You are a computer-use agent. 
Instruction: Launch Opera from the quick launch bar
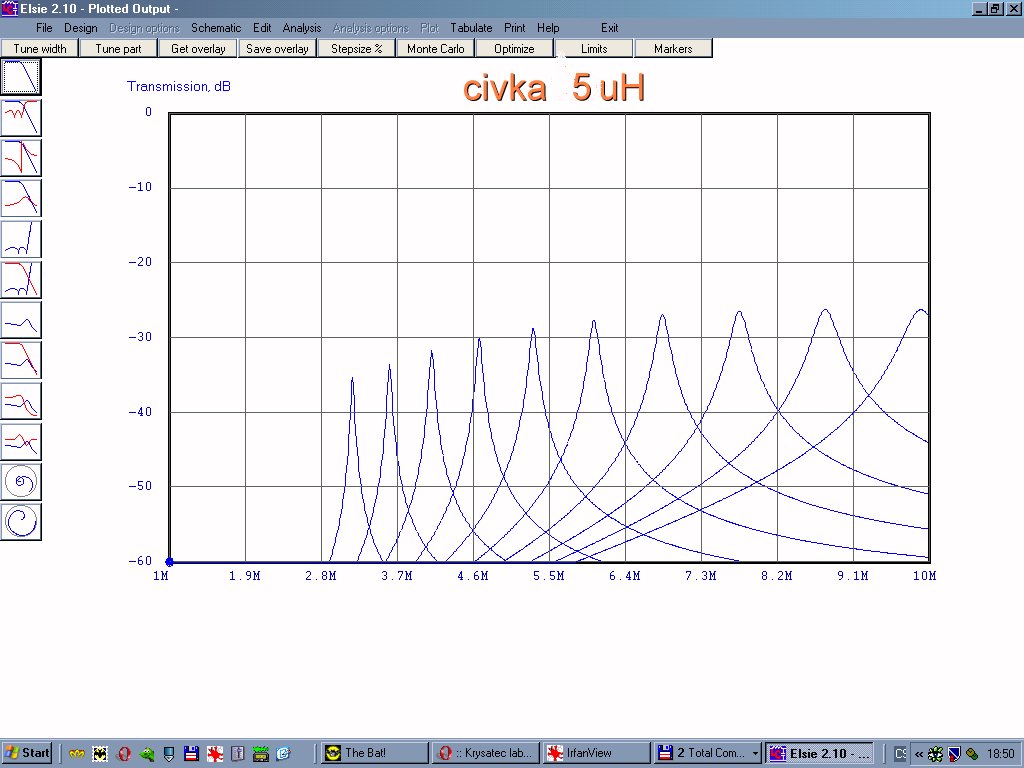tap(123, 754)
